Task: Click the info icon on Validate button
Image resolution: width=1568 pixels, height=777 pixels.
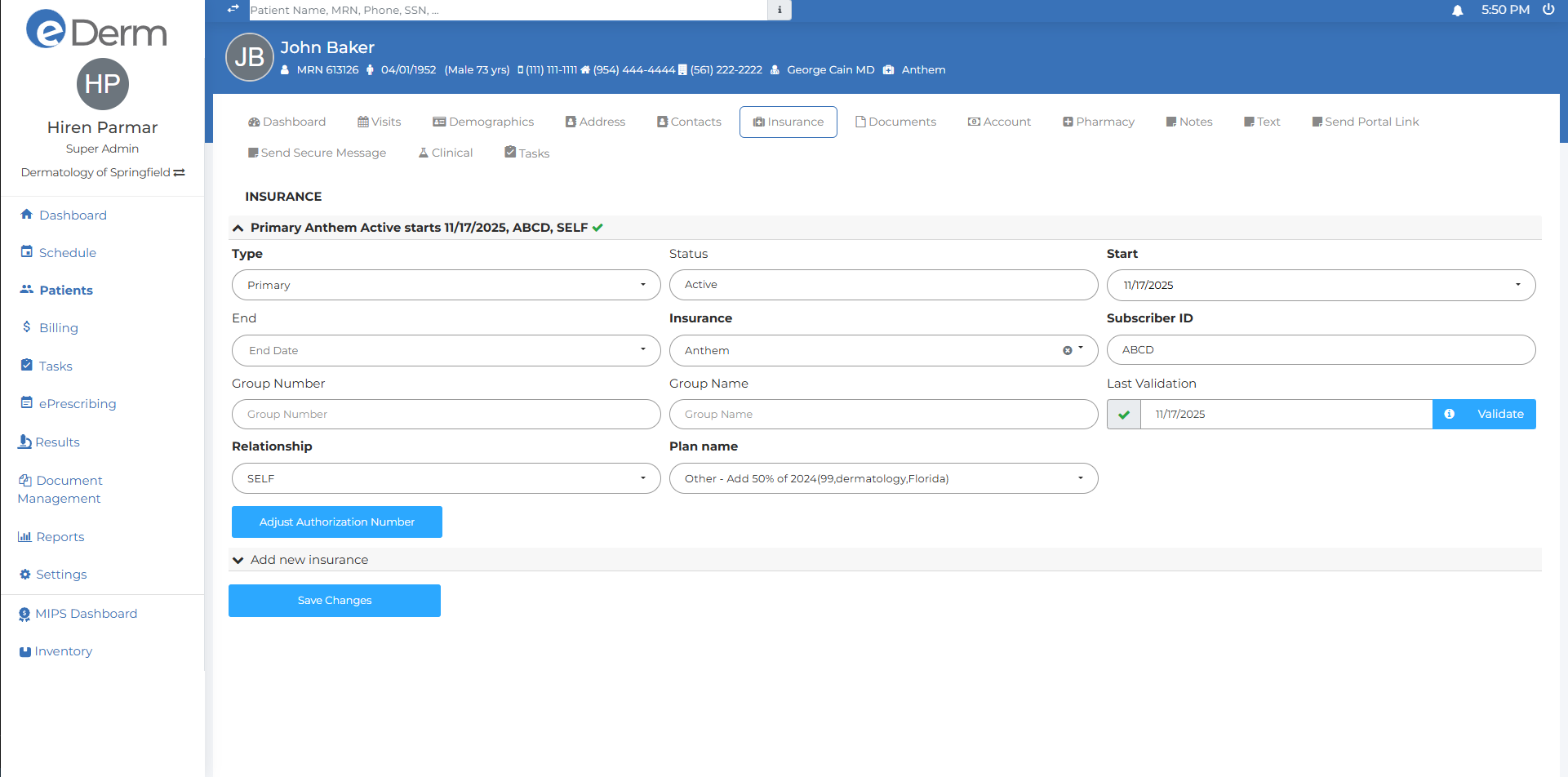Action: (1449, 414)
